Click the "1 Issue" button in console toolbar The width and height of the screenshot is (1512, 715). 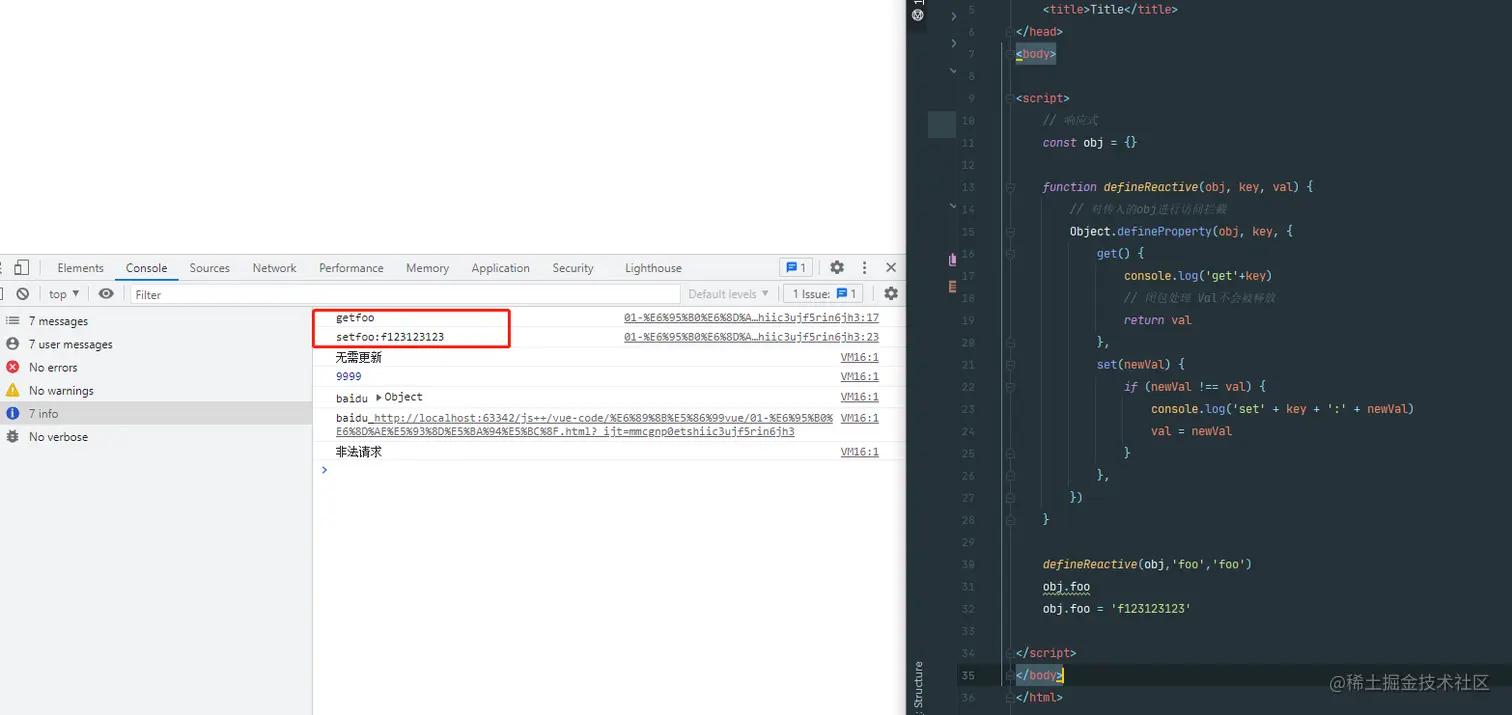point(822,294)
